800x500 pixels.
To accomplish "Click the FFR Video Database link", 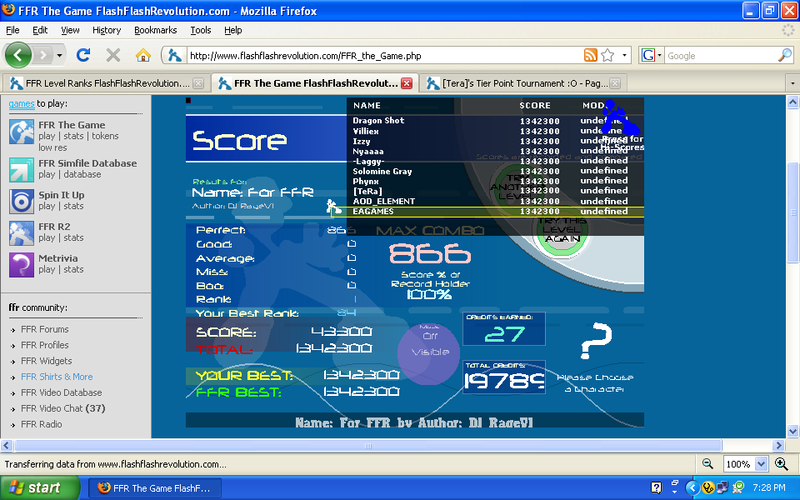I will [x=61, y=393].
